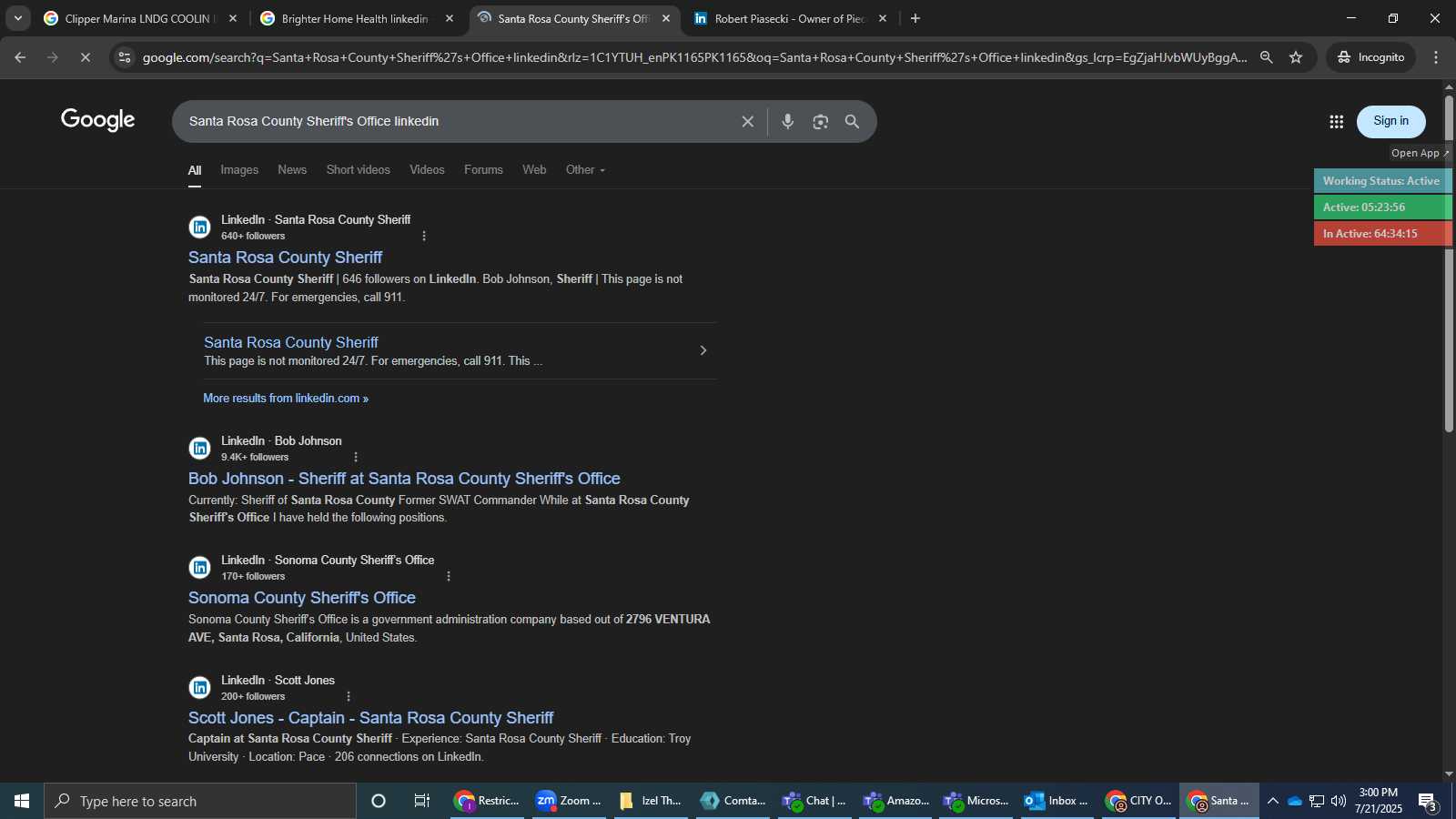
Task: Click the magnifier search button in search box
Action: (853, 122)
